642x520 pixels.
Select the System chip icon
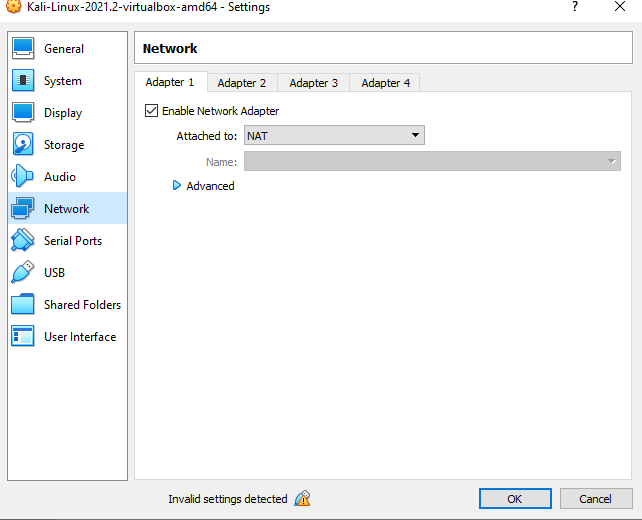[x=23, y=81]
